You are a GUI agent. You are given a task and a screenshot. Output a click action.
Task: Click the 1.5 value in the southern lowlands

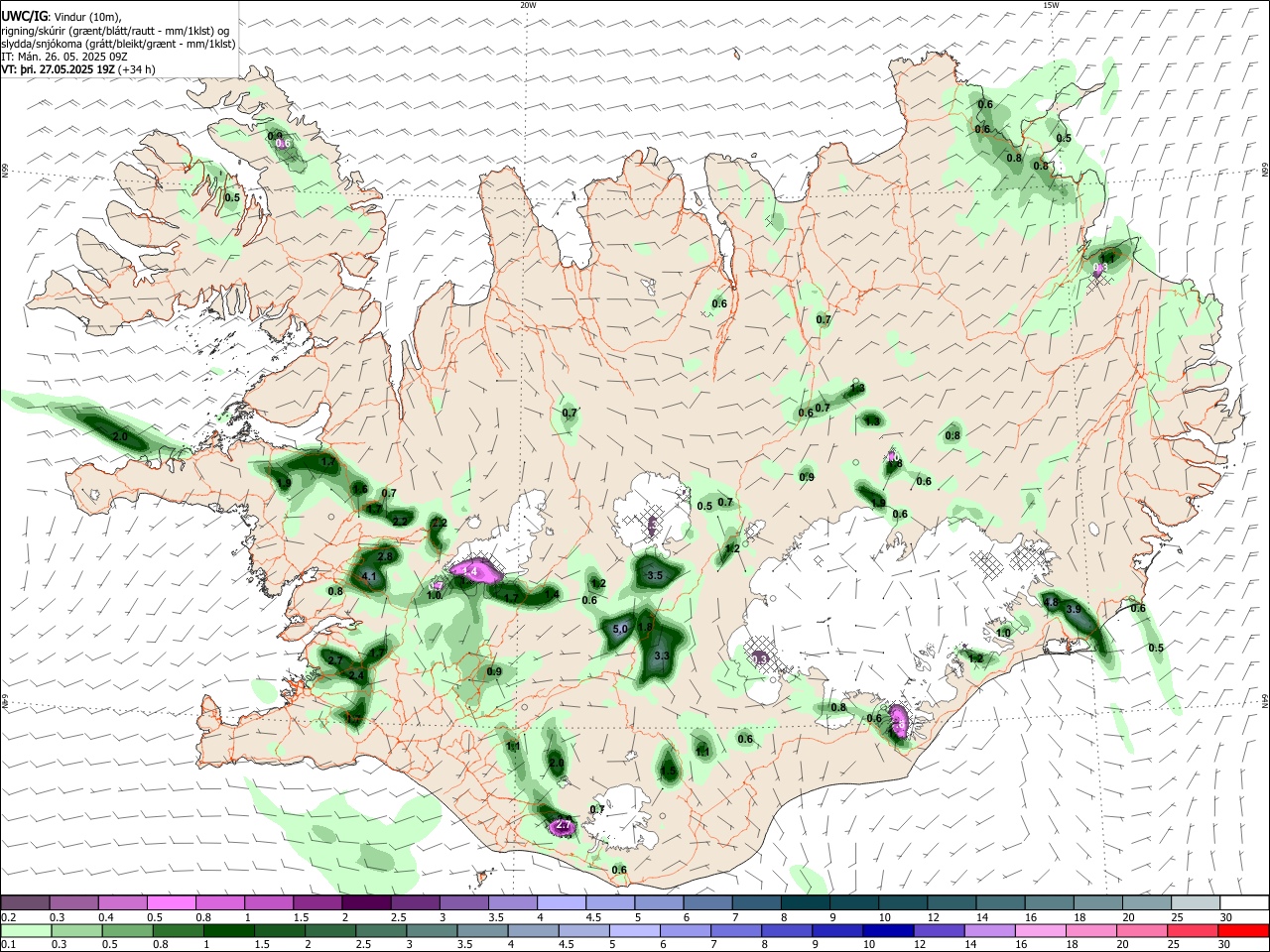point(669,771)
